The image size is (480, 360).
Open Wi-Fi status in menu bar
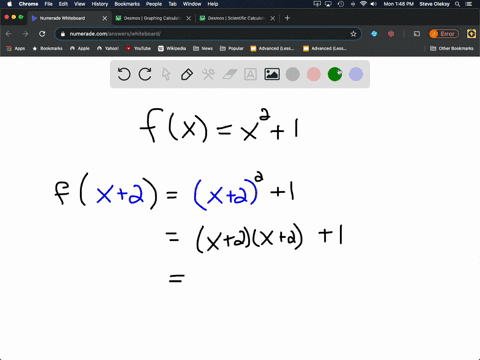pos(363,4)
